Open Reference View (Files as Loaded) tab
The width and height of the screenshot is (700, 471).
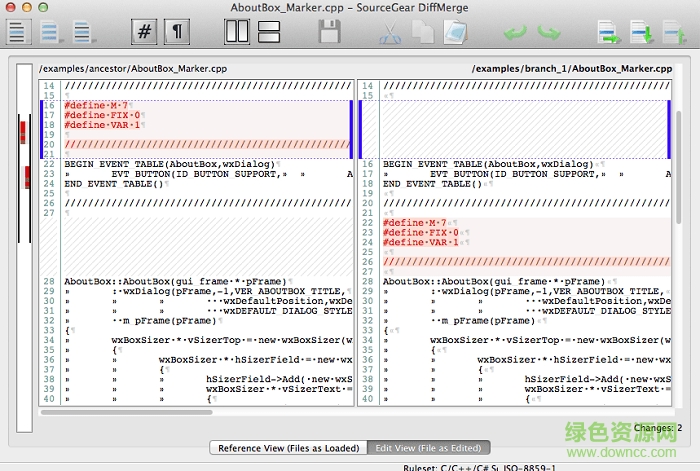(x=289, y=448)
